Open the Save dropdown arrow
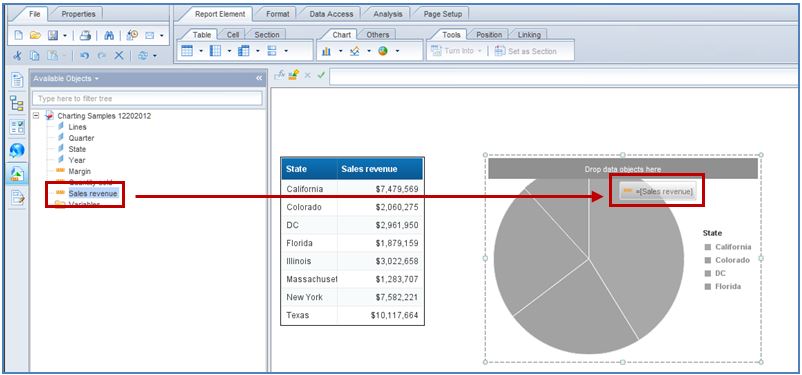802x375 pixels. tap(64, 36)
